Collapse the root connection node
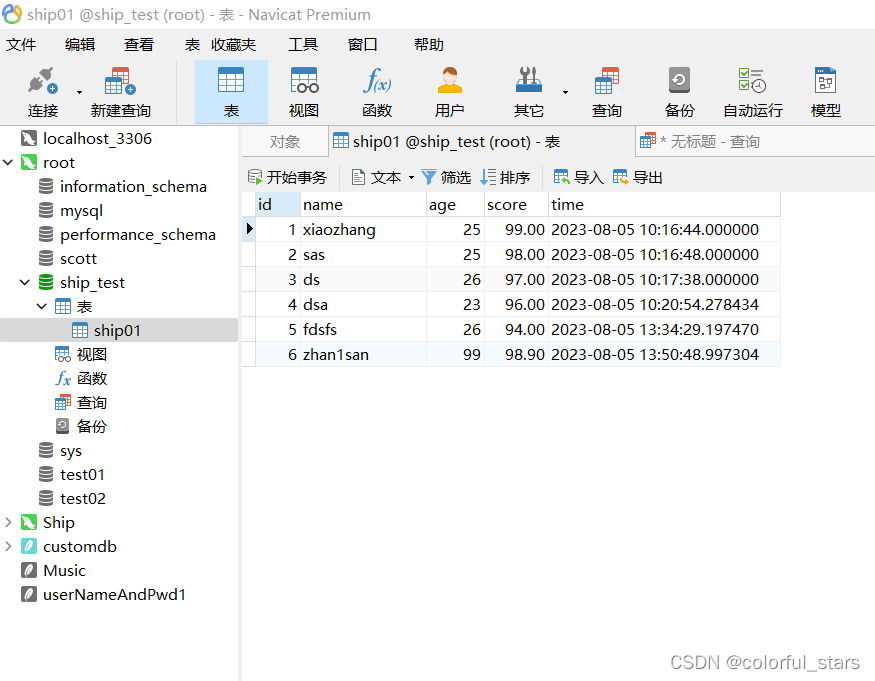Viewport: 875px width, 681px height. (8, 162)
